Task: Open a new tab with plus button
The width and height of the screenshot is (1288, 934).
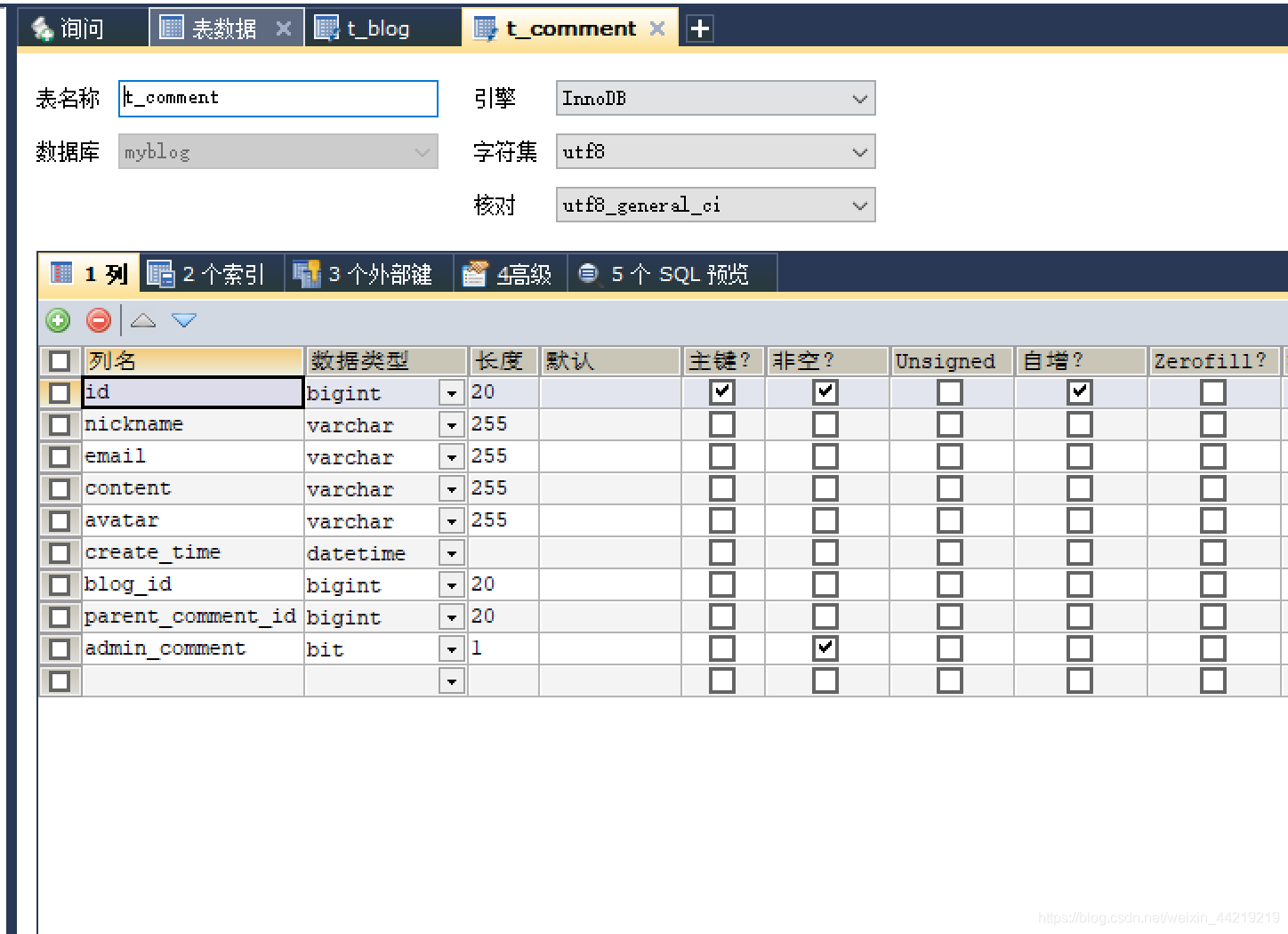Action: tap(700, 28)
